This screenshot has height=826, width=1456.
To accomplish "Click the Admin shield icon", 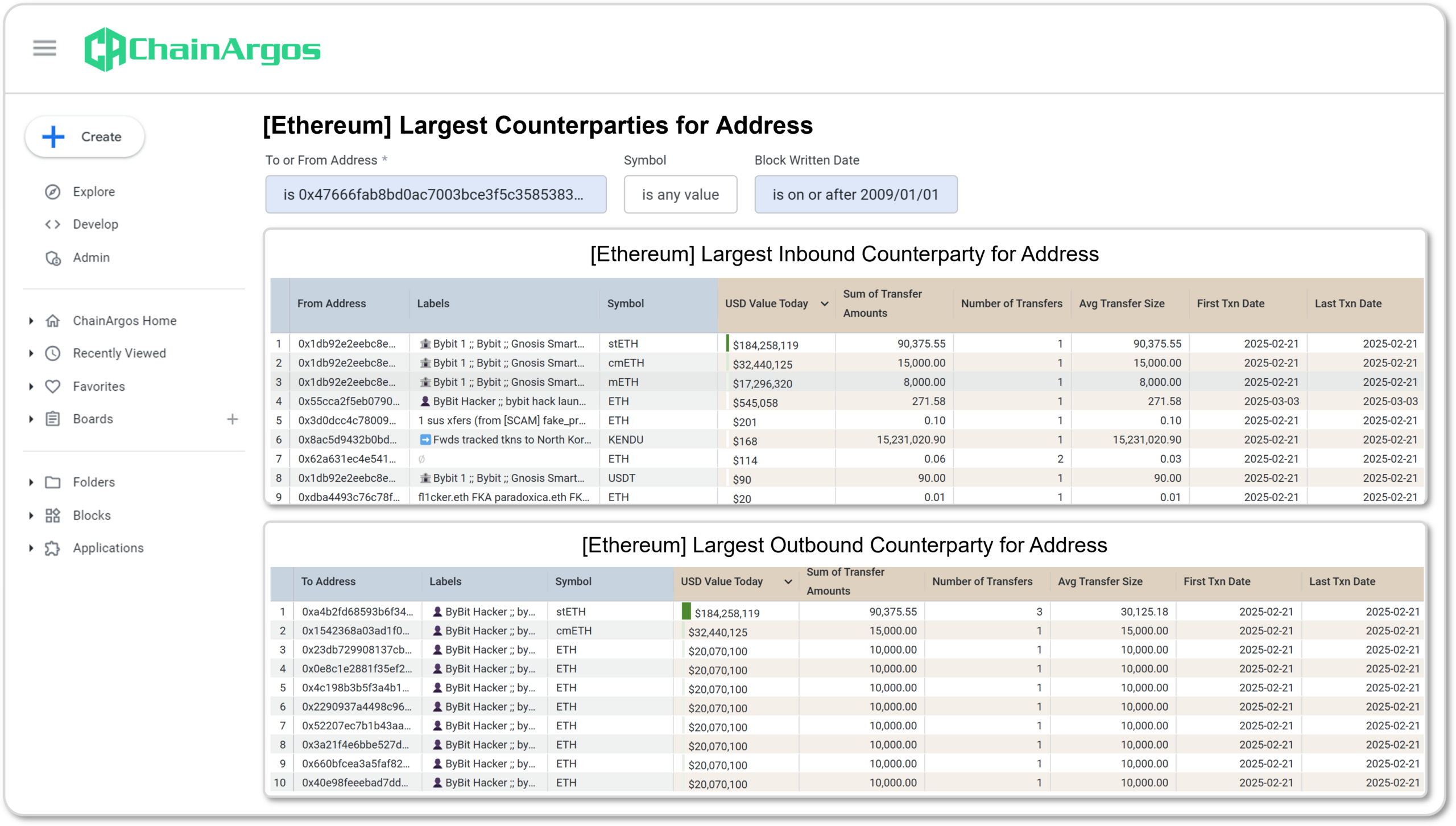I will click(53, 258).
